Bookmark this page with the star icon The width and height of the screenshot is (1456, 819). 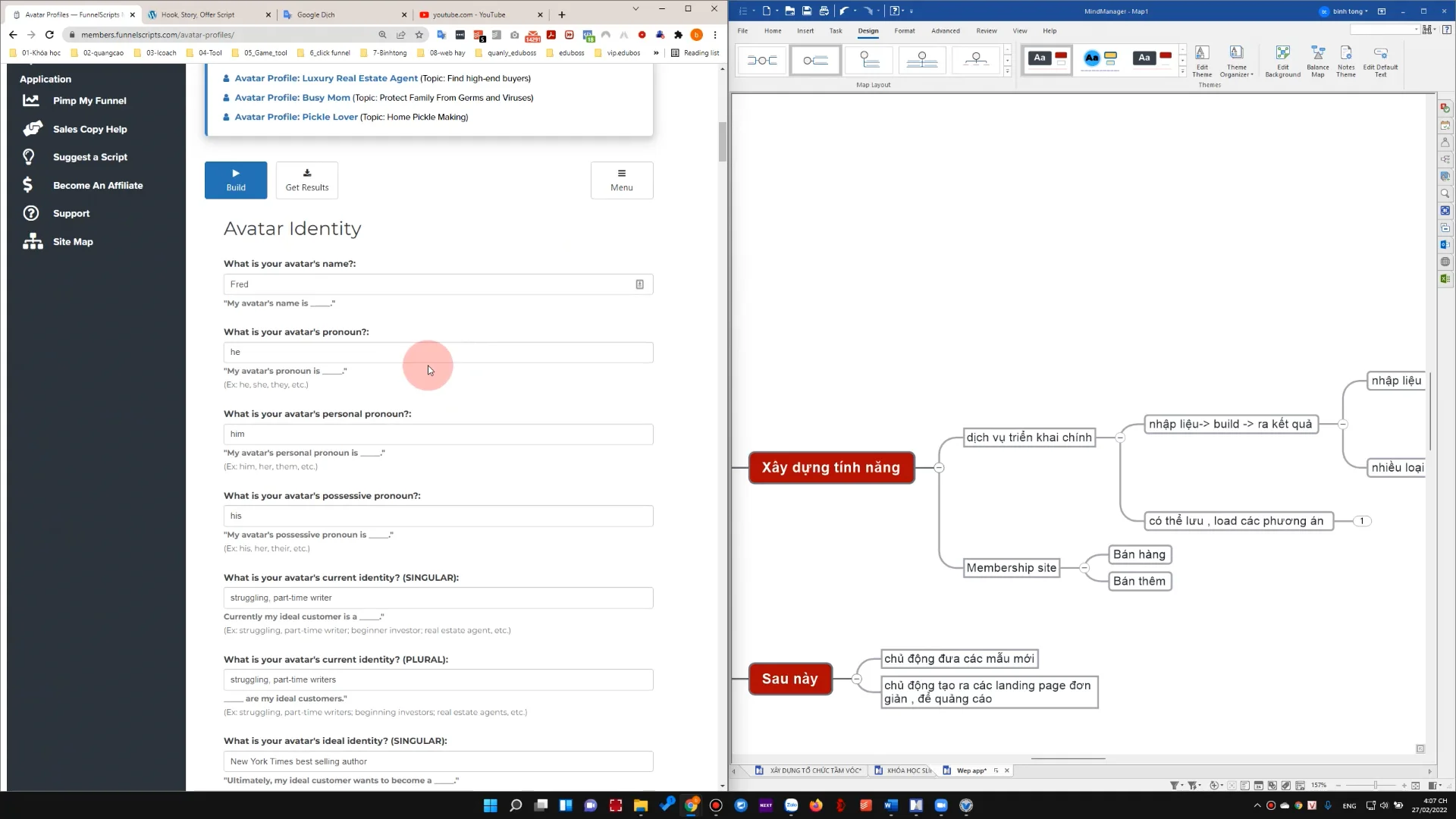coord(419,35)
